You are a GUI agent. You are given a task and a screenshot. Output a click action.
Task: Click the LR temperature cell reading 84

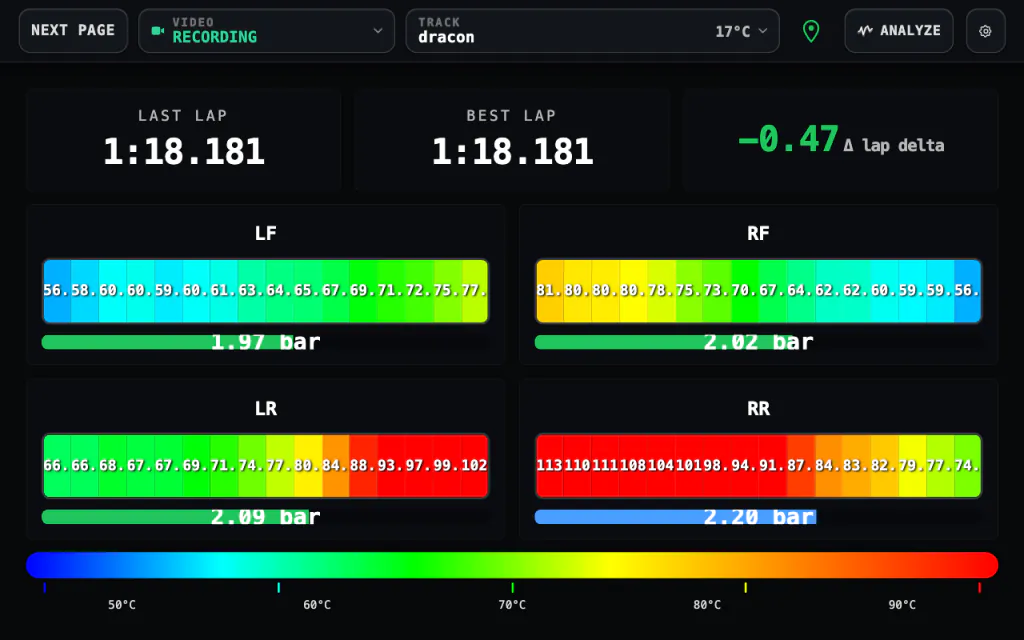[x=336, y=466]
